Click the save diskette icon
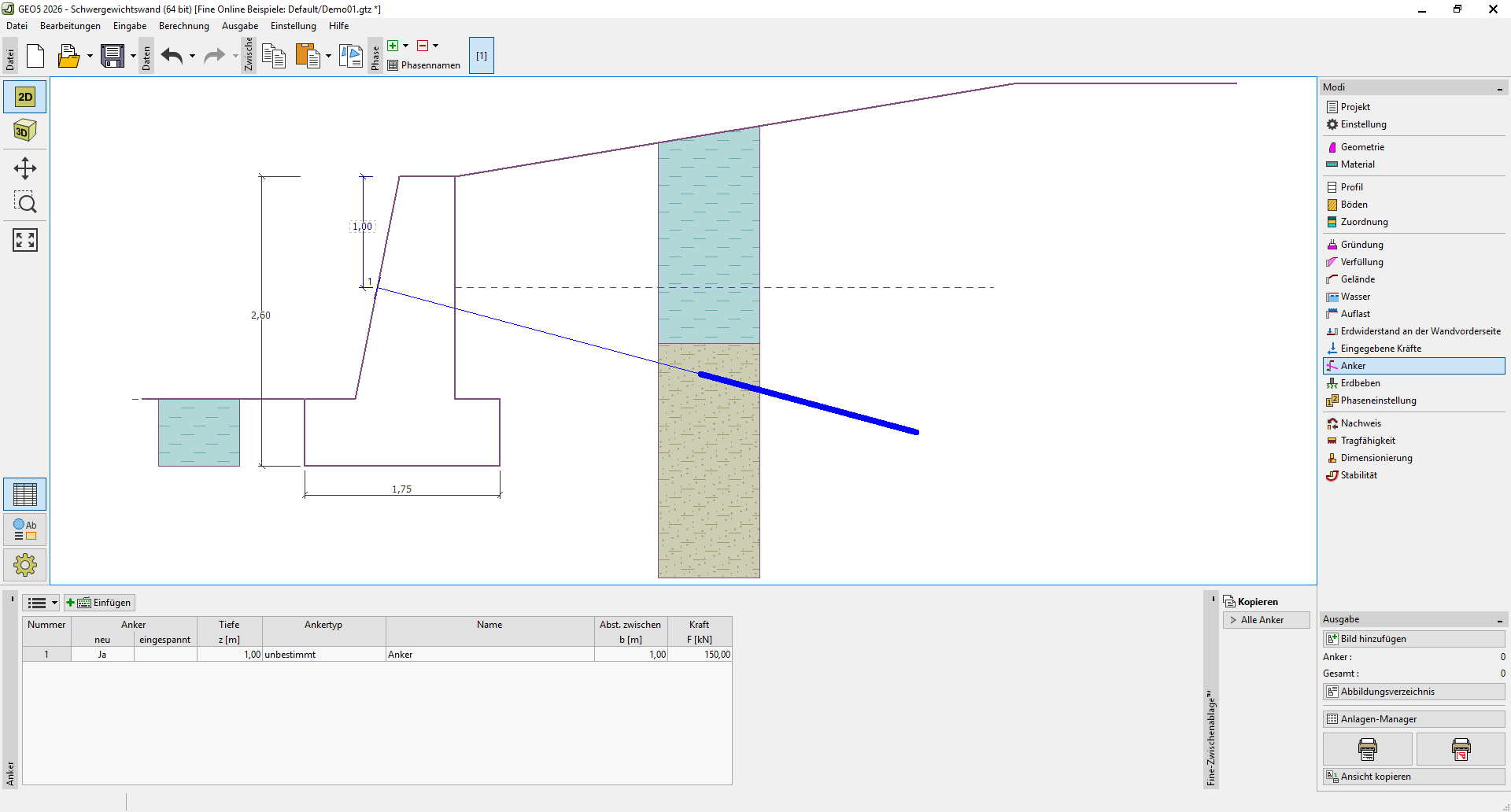Image resolution: width=1511 pixels, height=812 pixels. coord(113,56)
